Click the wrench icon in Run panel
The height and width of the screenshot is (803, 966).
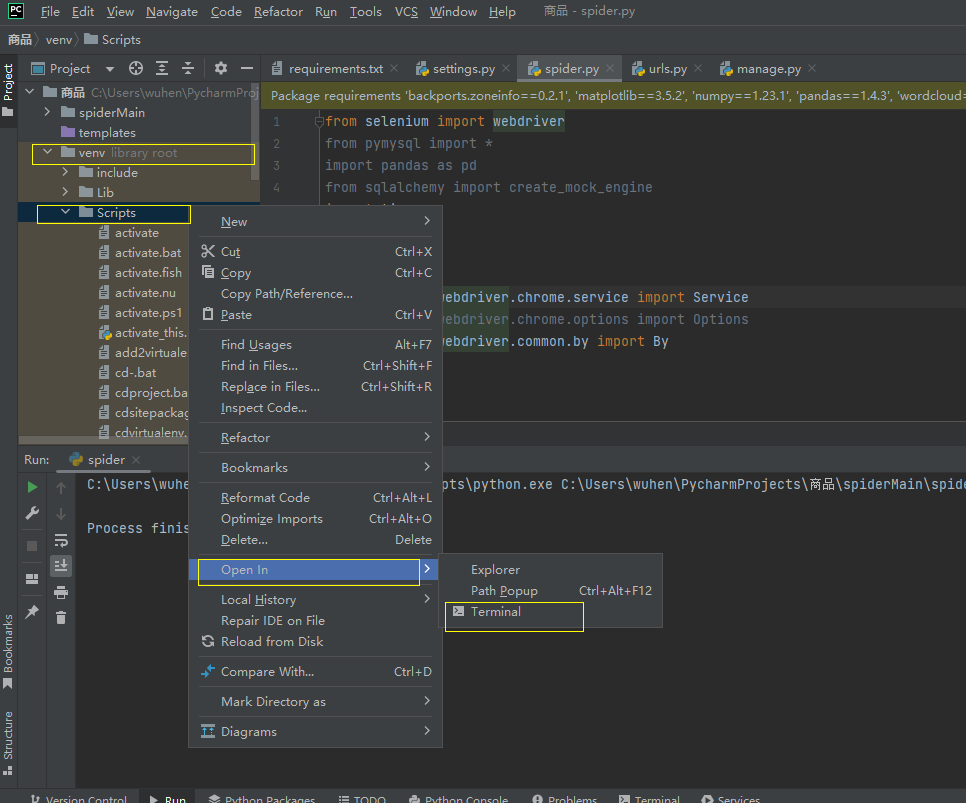(x=32, y=514)
